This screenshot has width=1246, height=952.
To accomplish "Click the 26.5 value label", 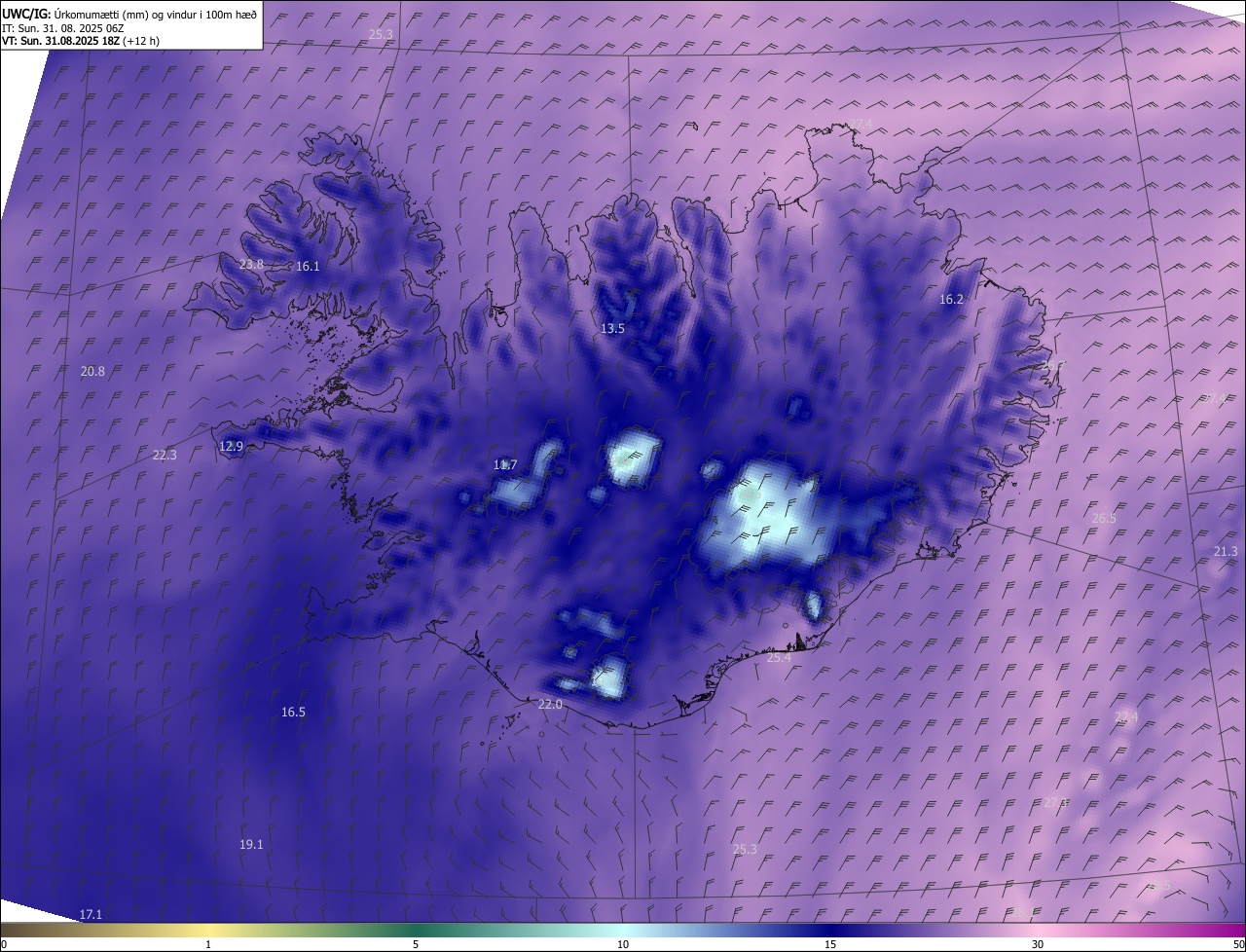I will pos(1104,518).
